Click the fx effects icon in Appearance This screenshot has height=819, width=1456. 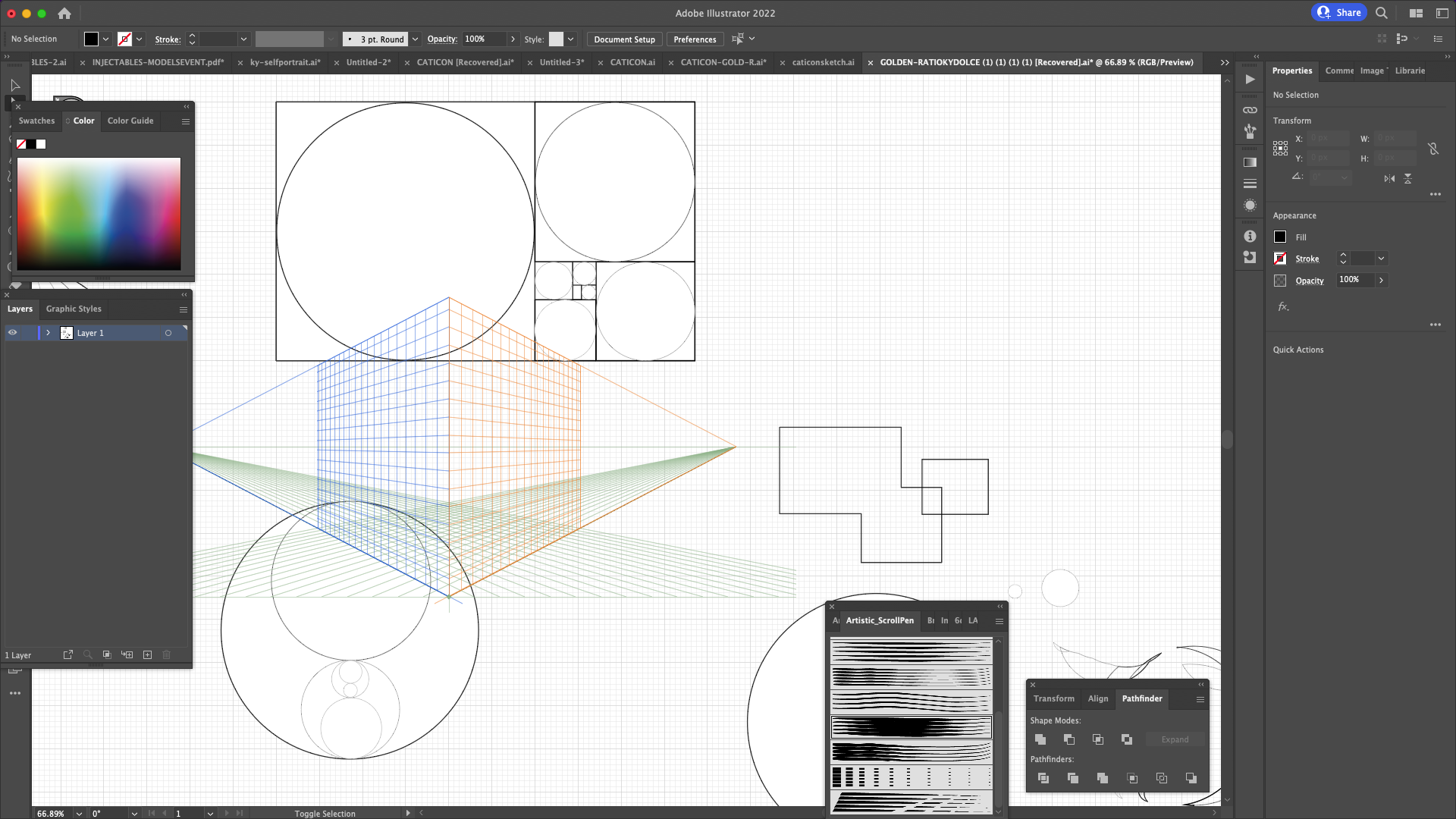tap(1283, 306)
